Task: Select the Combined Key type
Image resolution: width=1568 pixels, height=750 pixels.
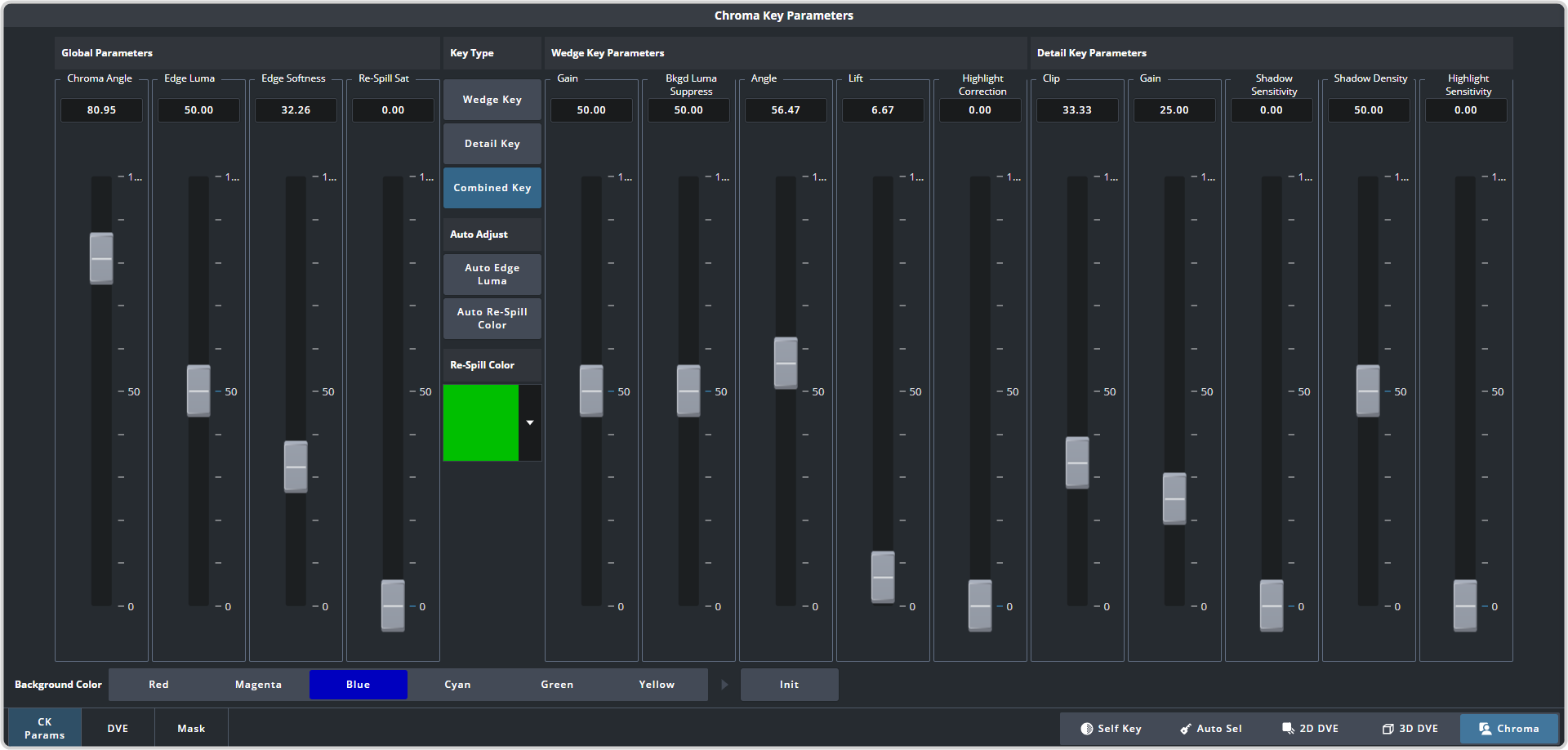Action: point(492,188)
